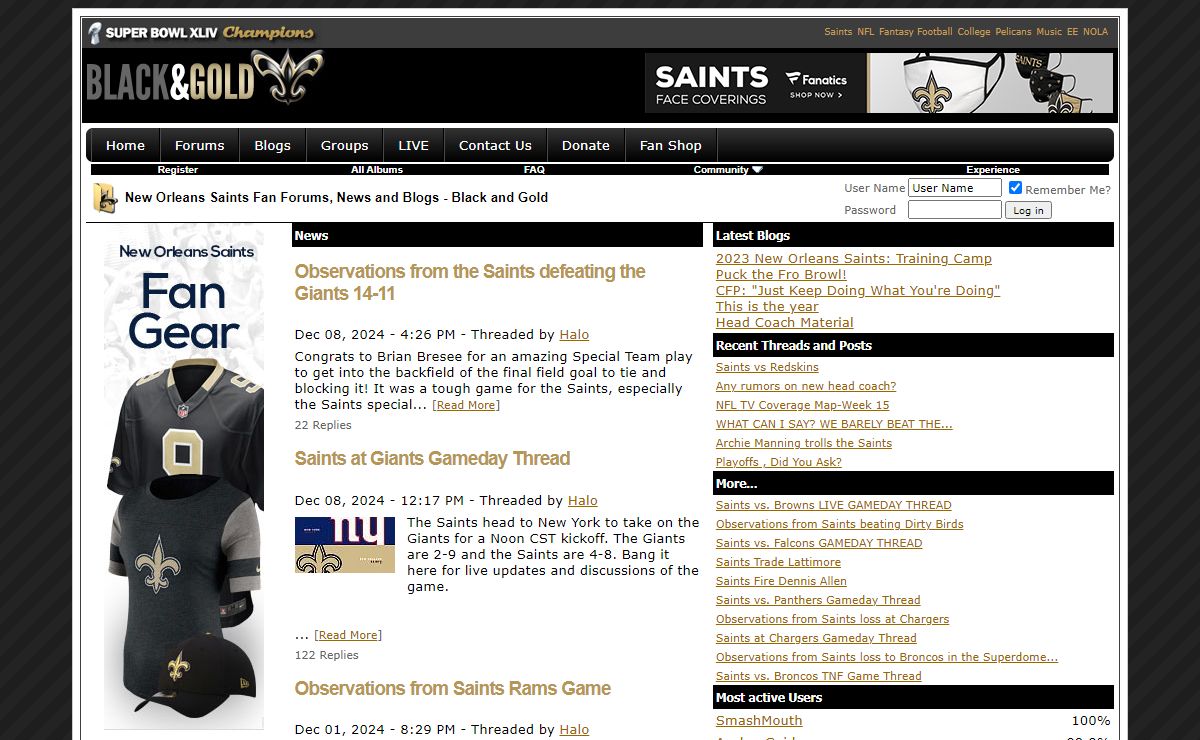This screenshot has height=740, width=1200.
Task: Open 'Saints vs. Falcons GAMEDAY THREAD' link
Action: click(x=819, y=543)
